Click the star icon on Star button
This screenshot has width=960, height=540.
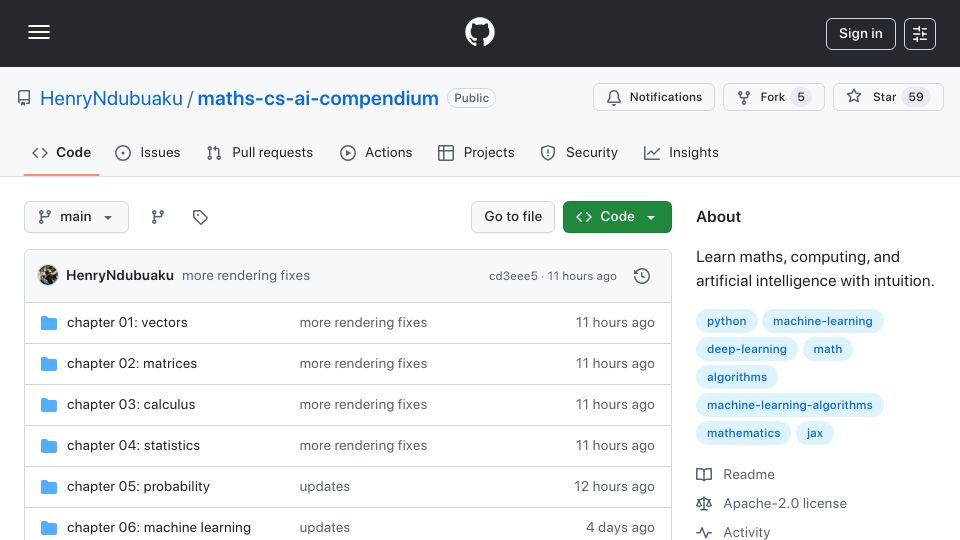coord(854,96)
